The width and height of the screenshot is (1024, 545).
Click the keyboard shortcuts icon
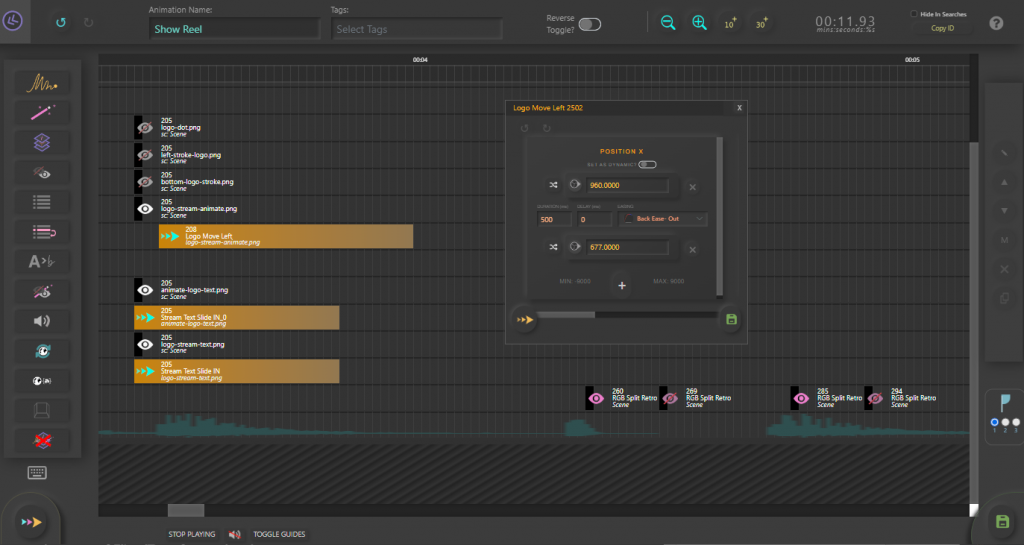[37, 473]
